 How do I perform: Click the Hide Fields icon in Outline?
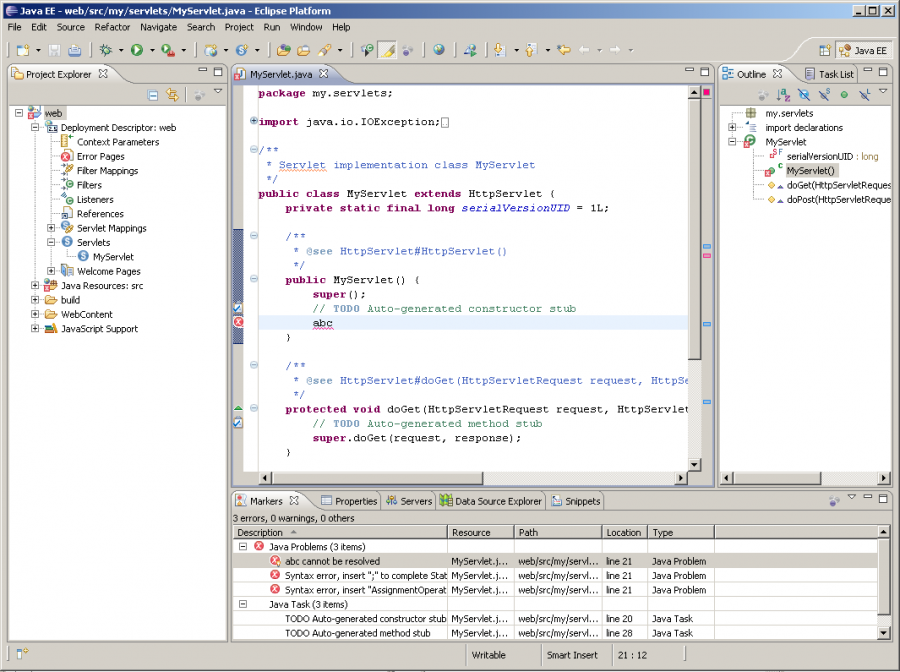pyautogui.click(x=804, y=93)
